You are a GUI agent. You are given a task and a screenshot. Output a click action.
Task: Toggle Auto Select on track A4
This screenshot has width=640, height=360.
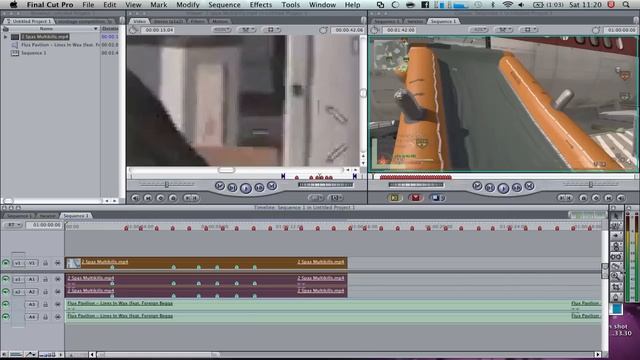click(58, 317)
